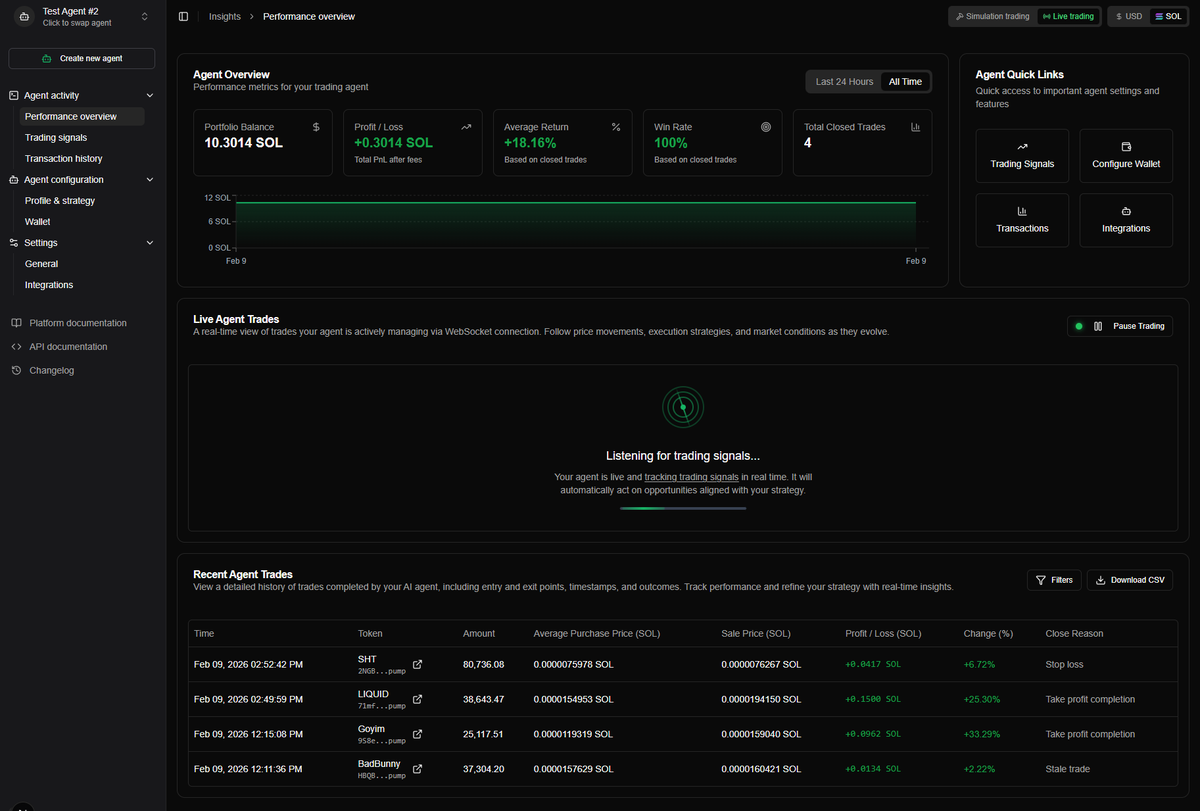The image size is (1200, 811).
Task: Open the Configure Wallet quick link icon
Action: [x=1126, y=147]
